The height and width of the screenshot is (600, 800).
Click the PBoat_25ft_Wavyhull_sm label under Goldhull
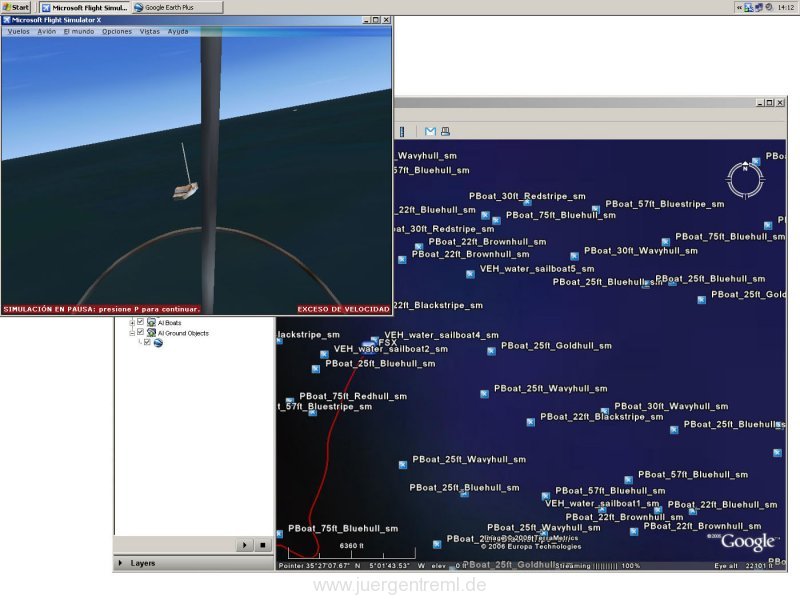click(x=551, y=389)
